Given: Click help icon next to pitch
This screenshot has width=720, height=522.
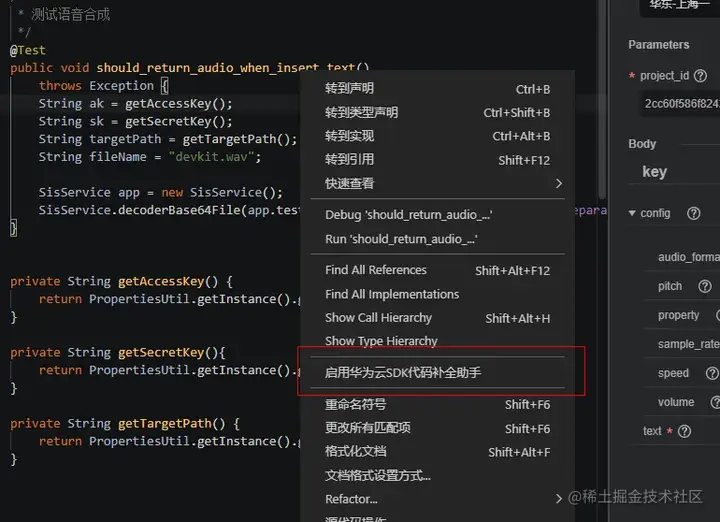Looking at the screenshot, I should tap(704, 286).
